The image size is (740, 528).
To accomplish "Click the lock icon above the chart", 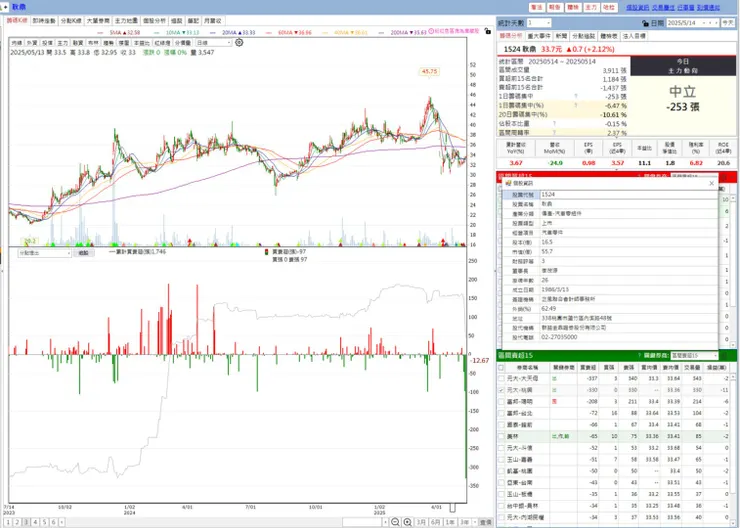I will click(488, 31).
